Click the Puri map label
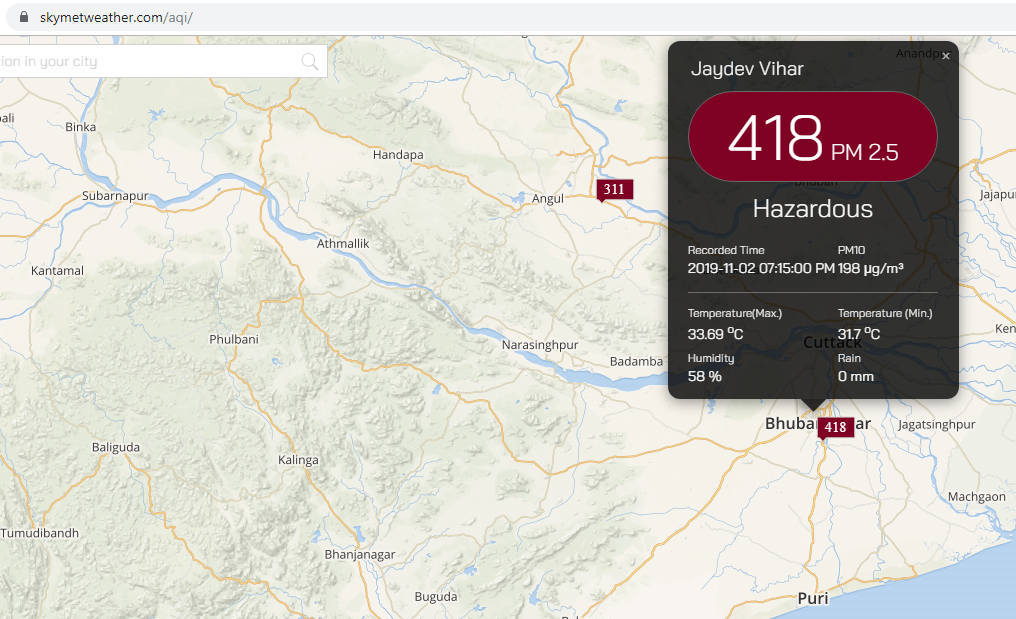The image size is (1016, 619). point(813,598)
